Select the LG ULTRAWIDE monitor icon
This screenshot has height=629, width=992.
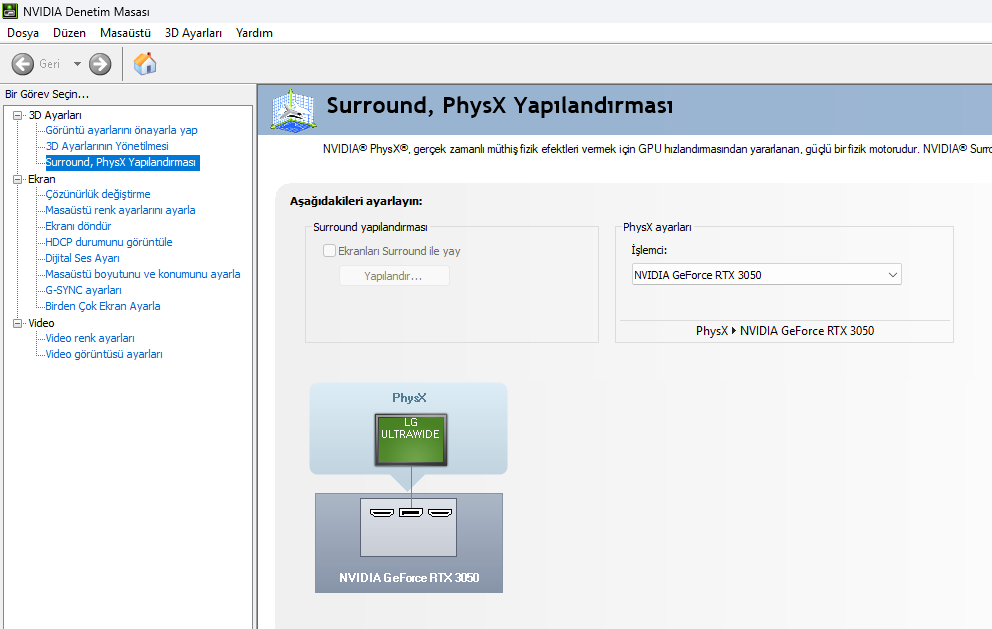(x=411, y=440)
